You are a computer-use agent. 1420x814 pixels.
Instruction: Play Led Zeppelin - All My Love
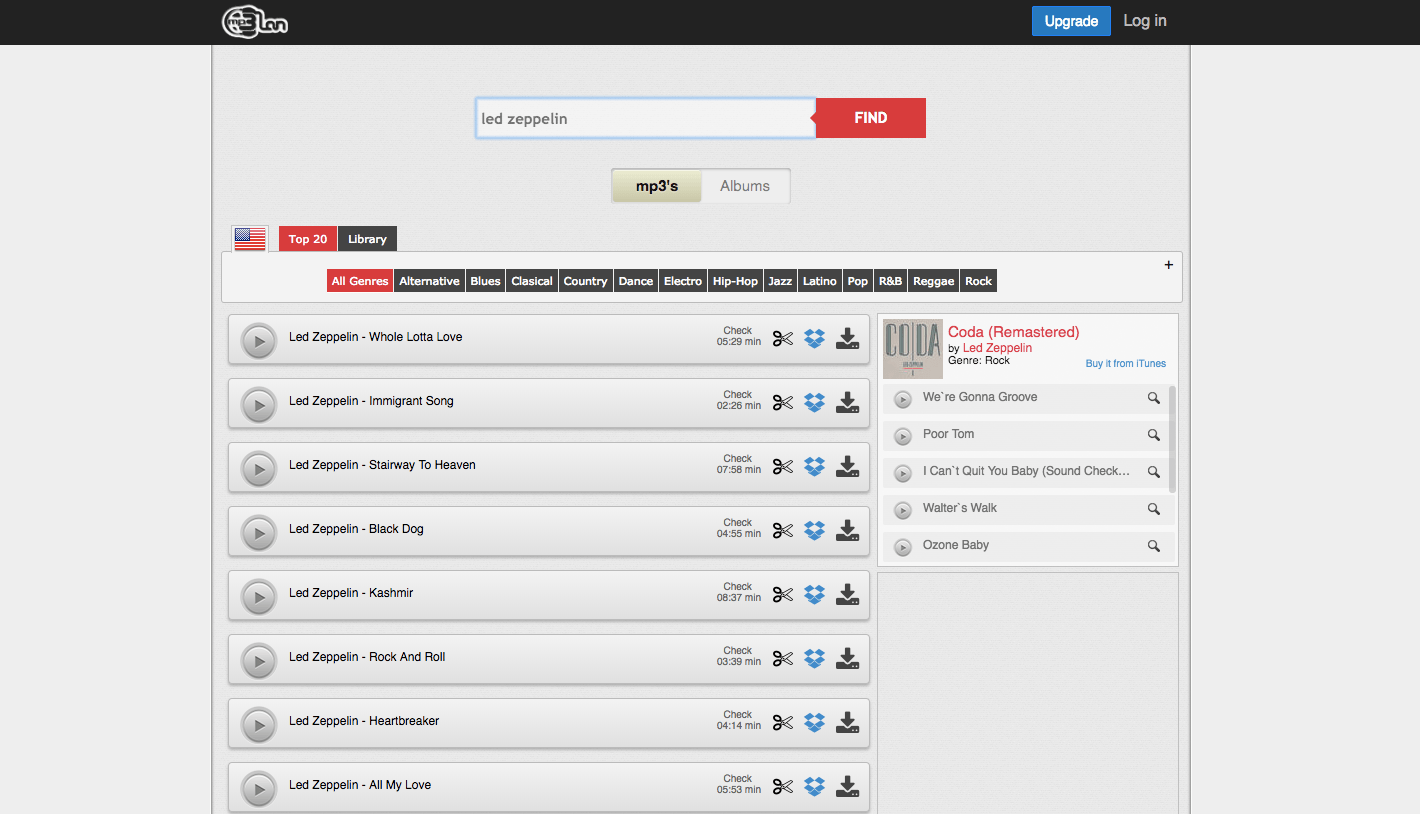[x=259, y=789]
